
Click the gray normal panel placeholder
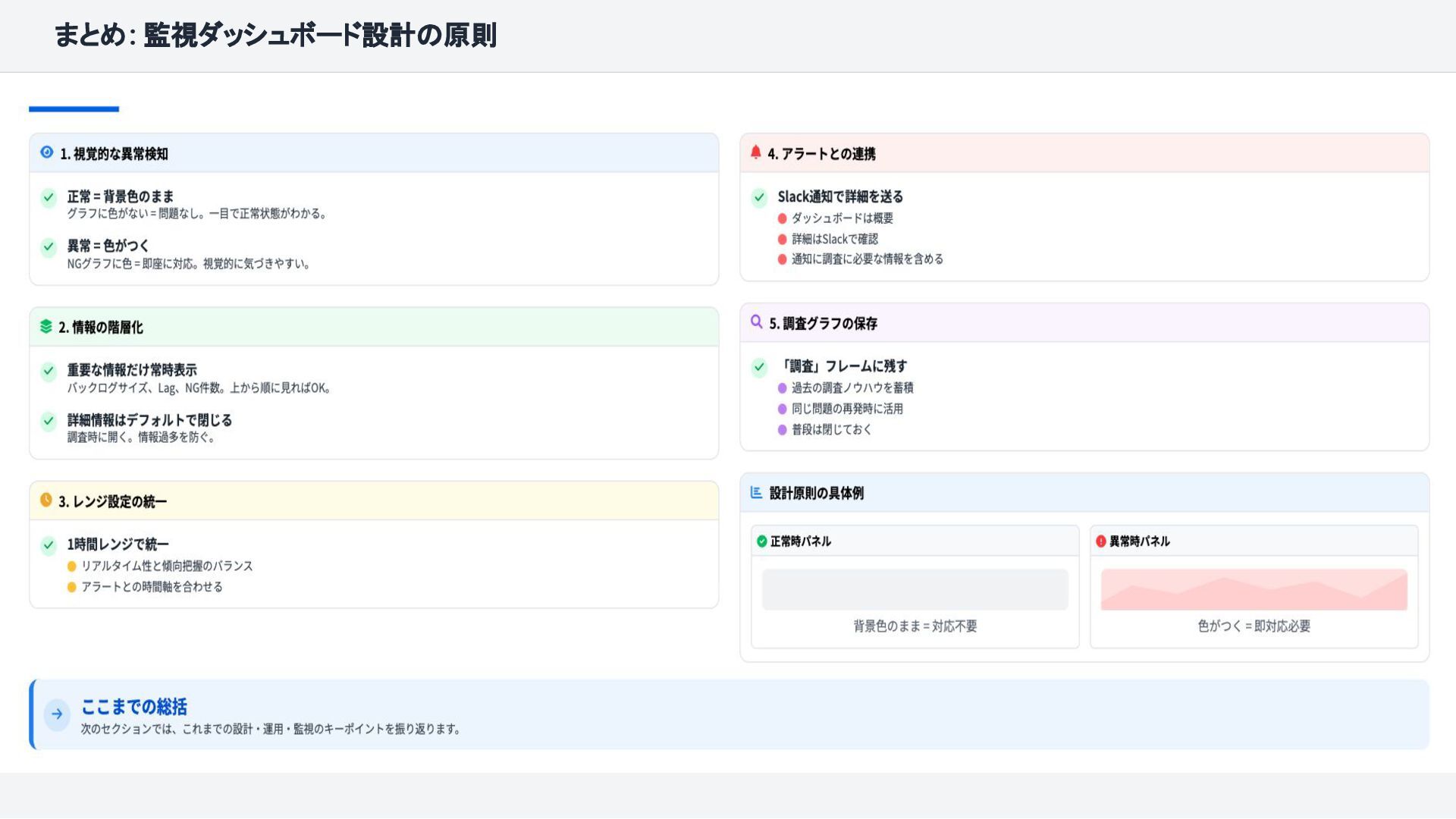click(x=915, y=590)
